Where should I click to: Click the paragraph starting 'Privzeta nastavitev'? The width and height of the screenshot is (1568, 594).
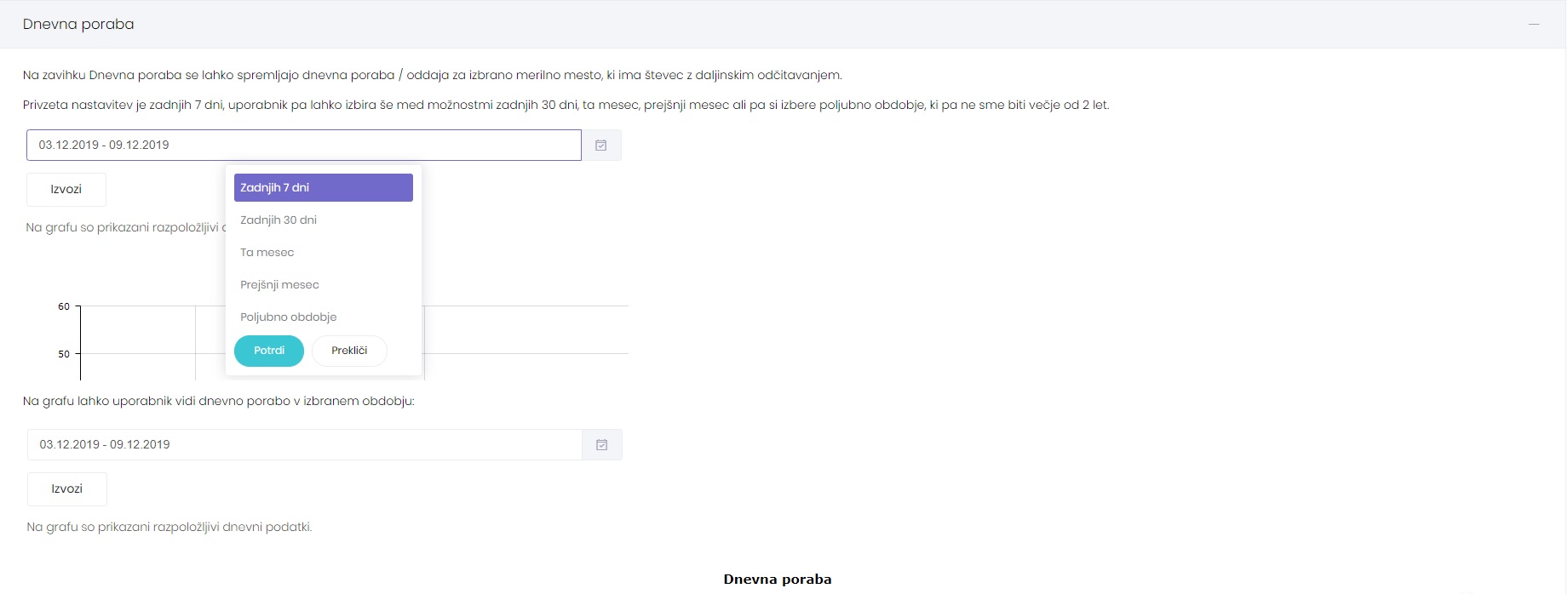566,106
